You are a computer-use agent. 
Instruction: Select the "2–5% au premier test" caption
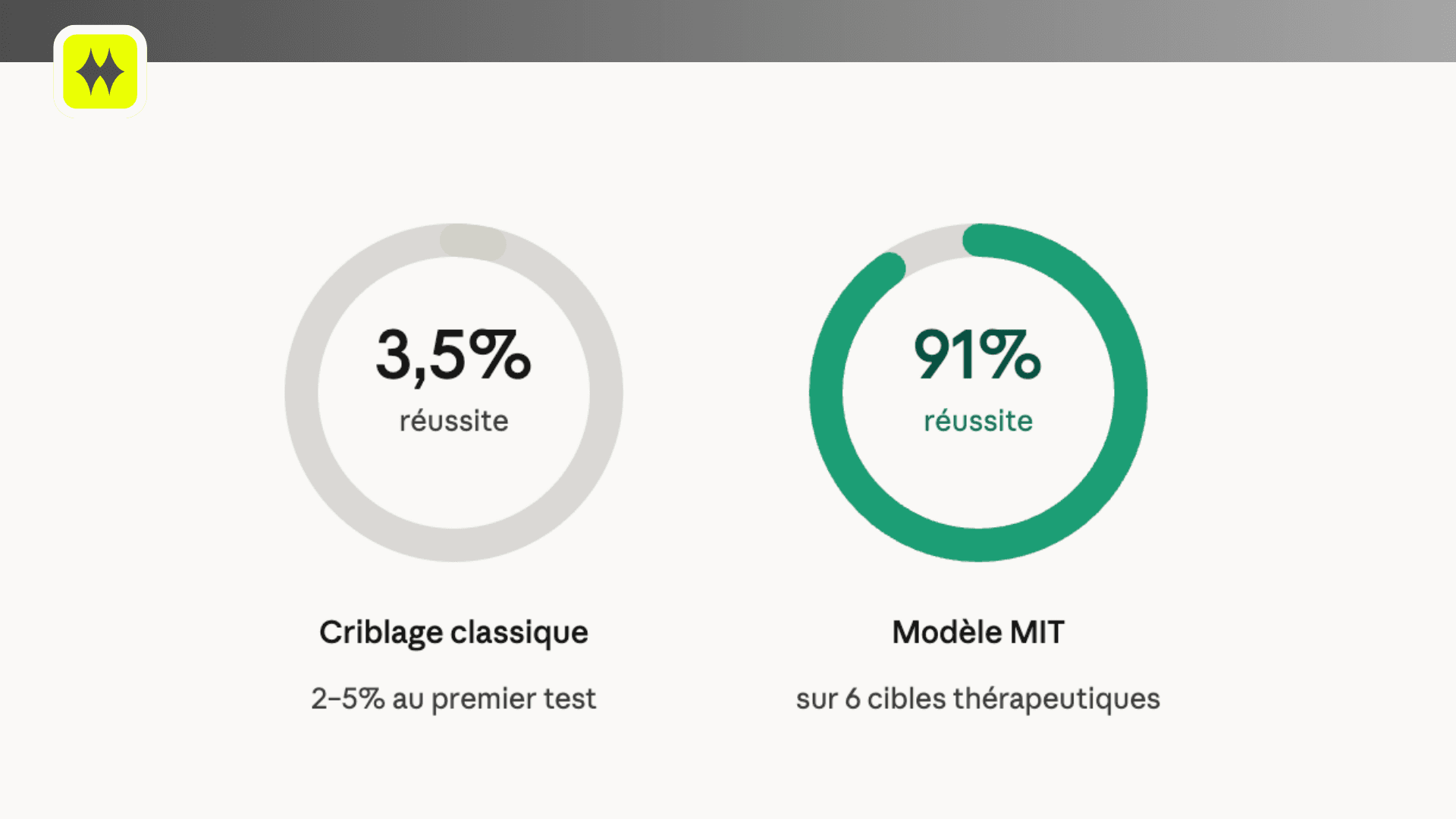[x=453, y=698]
